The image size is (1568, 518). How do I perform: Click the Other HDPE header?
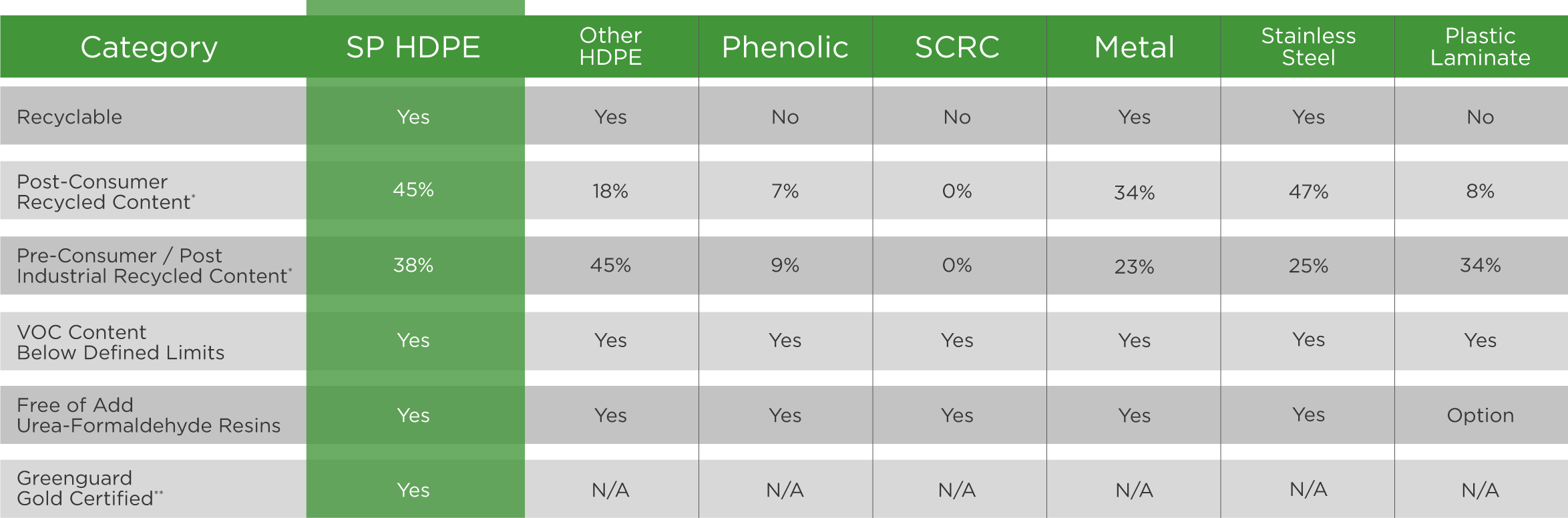pos(610,46)
